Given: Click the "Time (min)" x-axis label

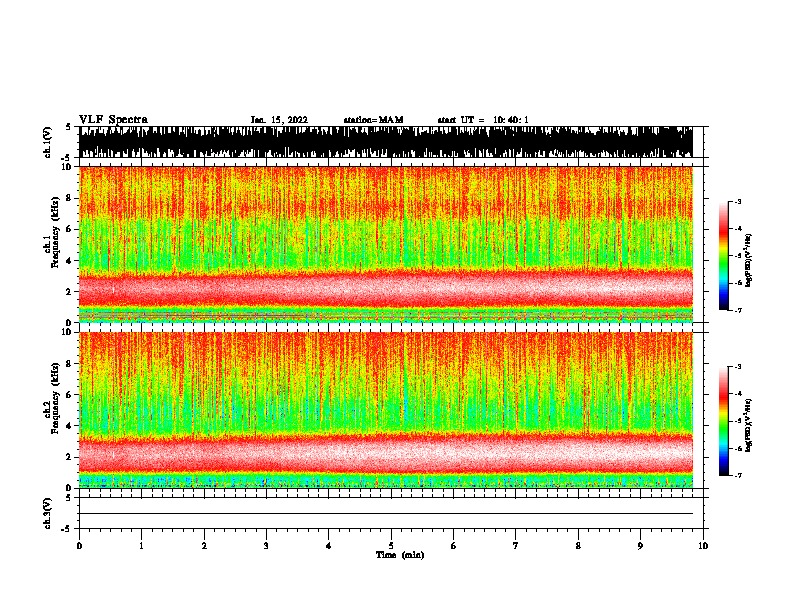Looking at the screenshot, I should [x=400, y=555].
